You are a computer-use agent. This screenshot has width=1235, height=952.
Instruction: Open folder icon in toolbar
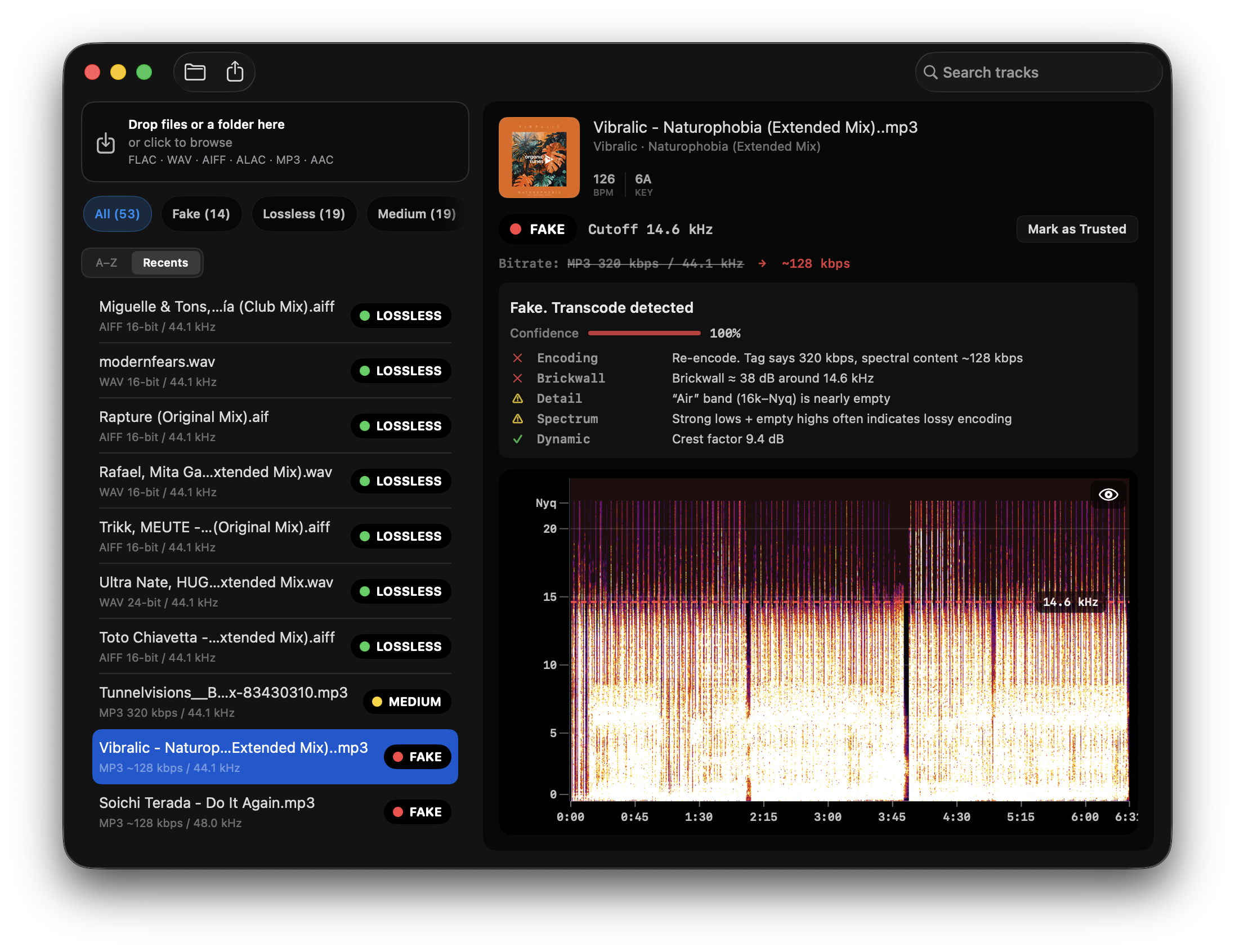(195, 73)
